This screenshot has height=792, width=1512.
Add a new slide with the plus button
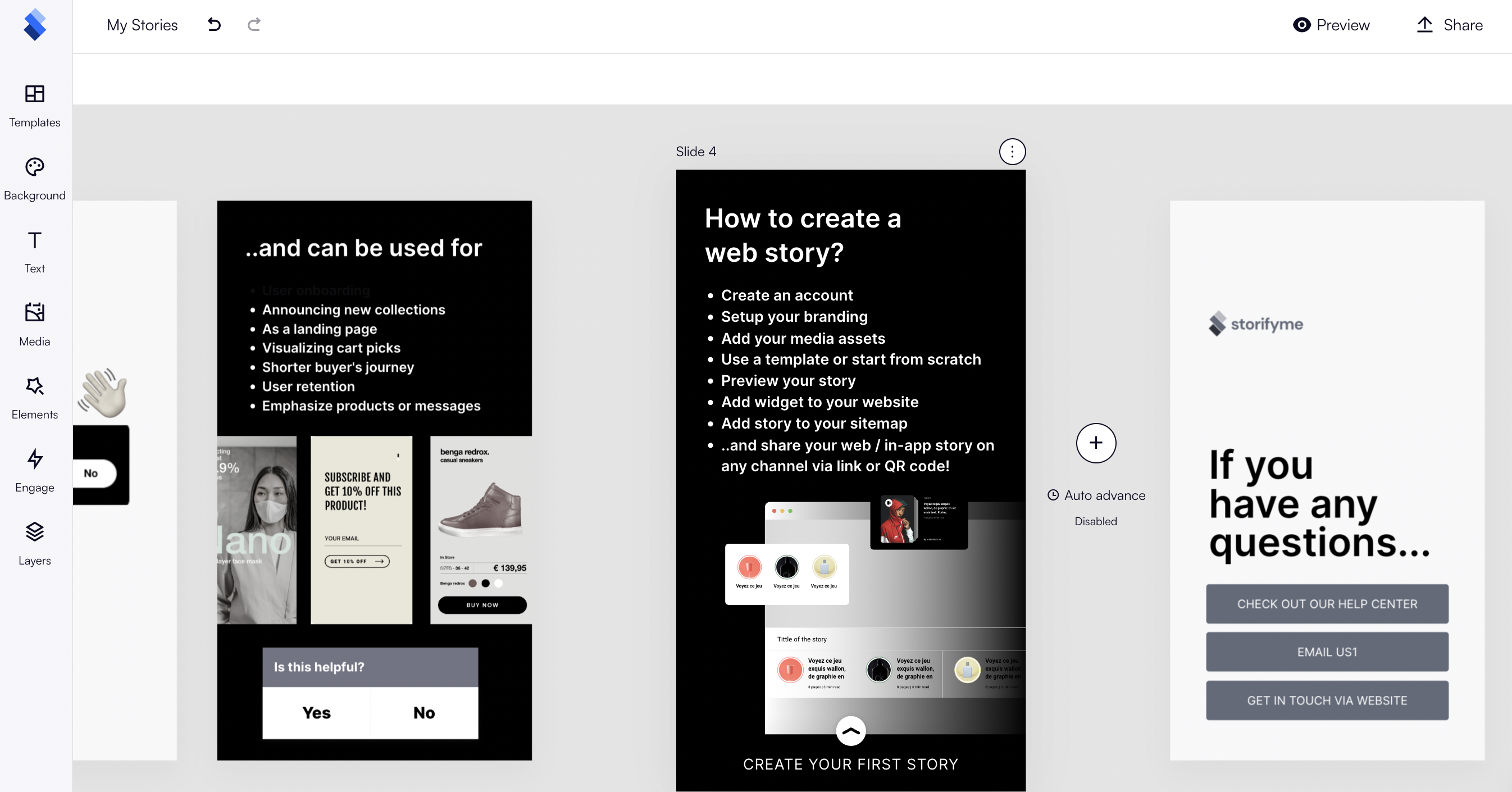click(x=1095, y=443)
